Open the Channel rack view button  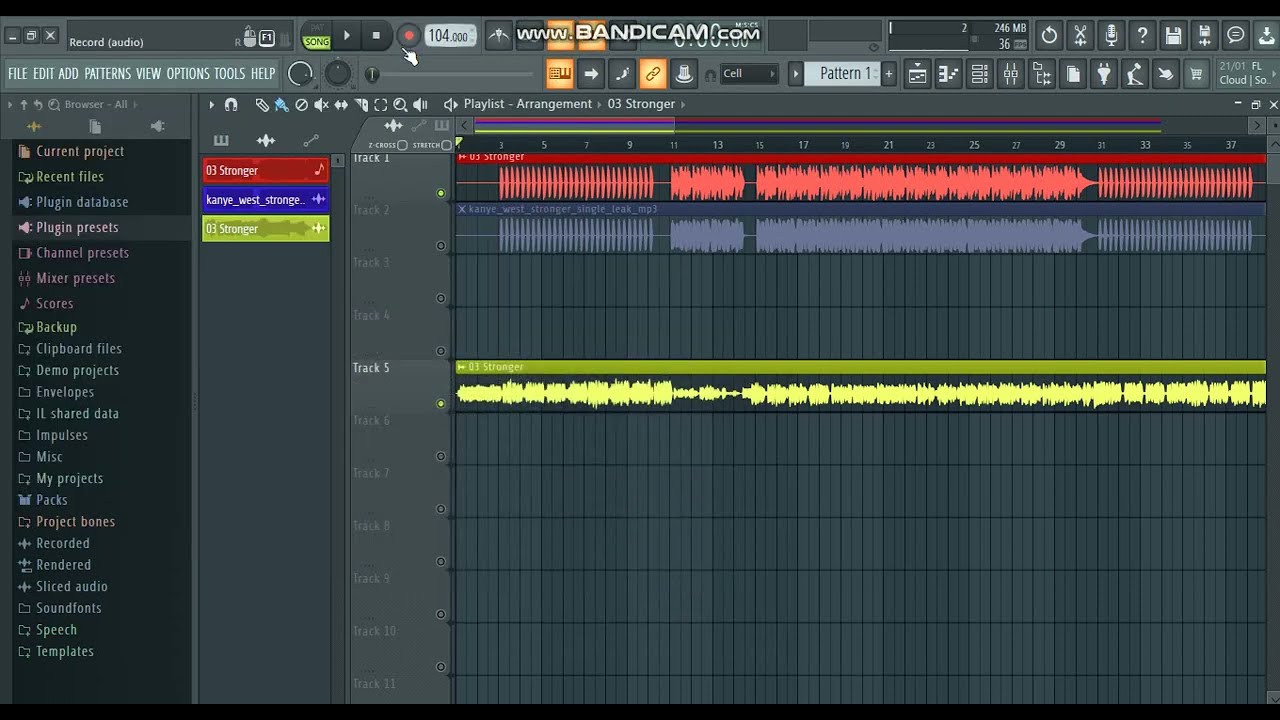[979, 73]
